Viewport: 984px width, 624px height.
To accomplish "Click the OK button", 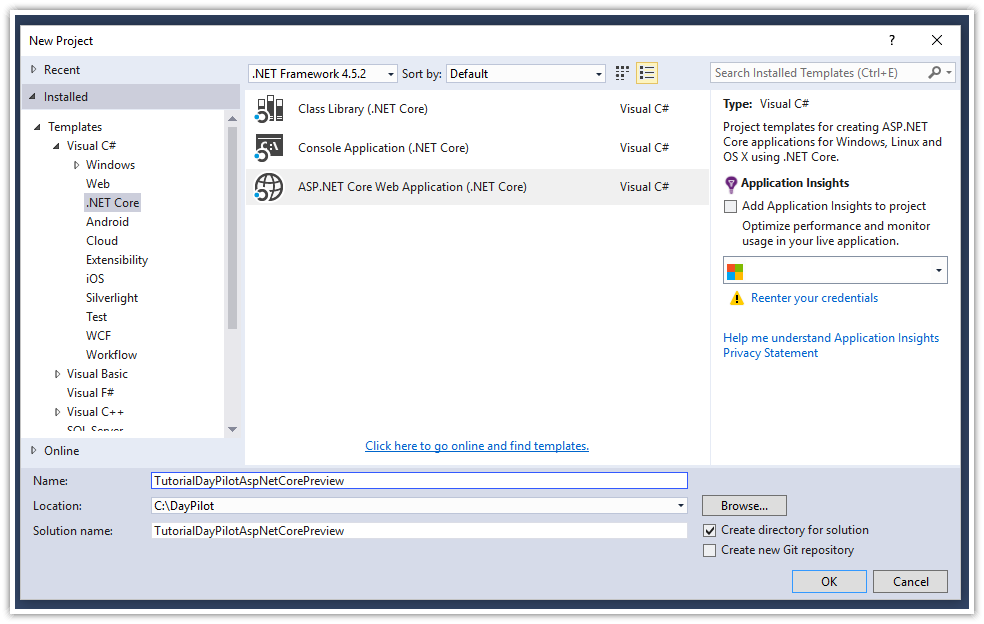I will tap(829, 582).
